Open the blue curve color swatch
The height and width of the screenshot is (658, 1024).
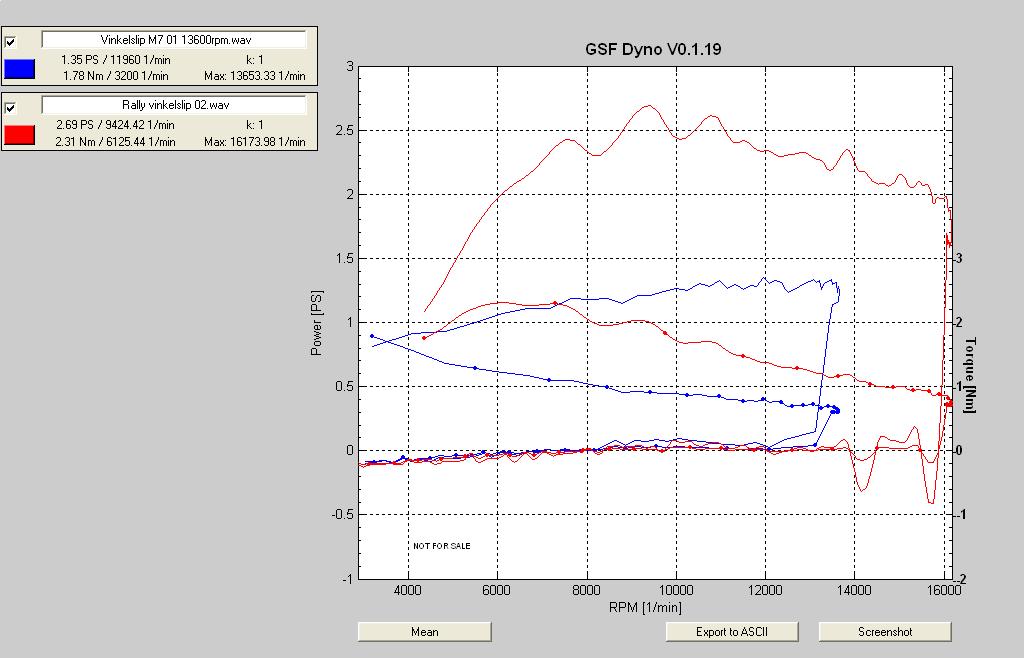20,69
